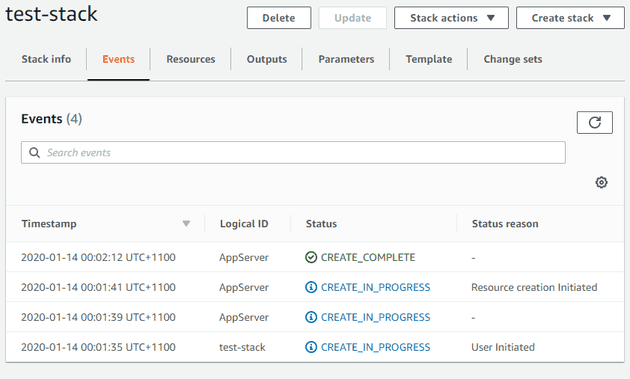
Task: Click info icon on 00:01:39 AppServer row
Action: point(311,317)
